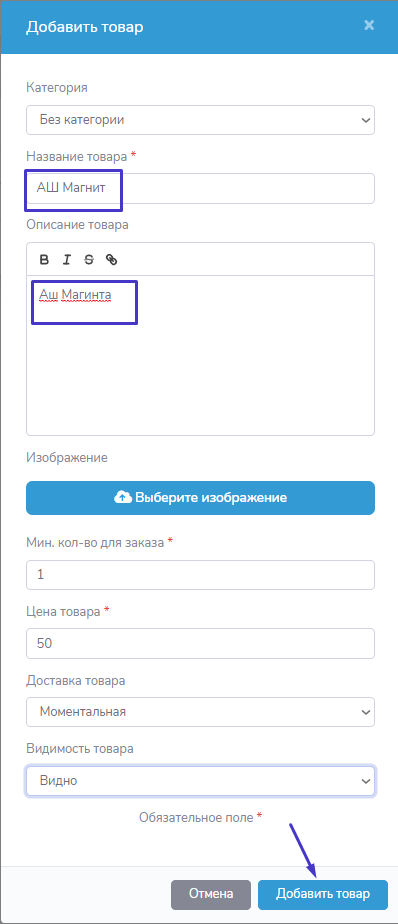The width and height of the screenshot is (398, 924).
Task: Focus the Мин. кол-во для заказа field
Action: [200, 575]
